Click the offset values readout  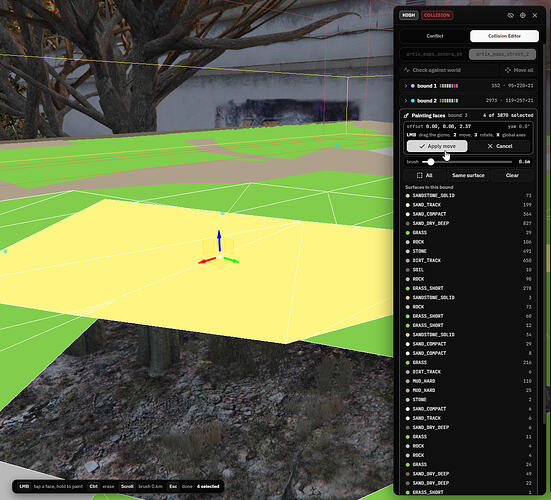tap(439, 126)
